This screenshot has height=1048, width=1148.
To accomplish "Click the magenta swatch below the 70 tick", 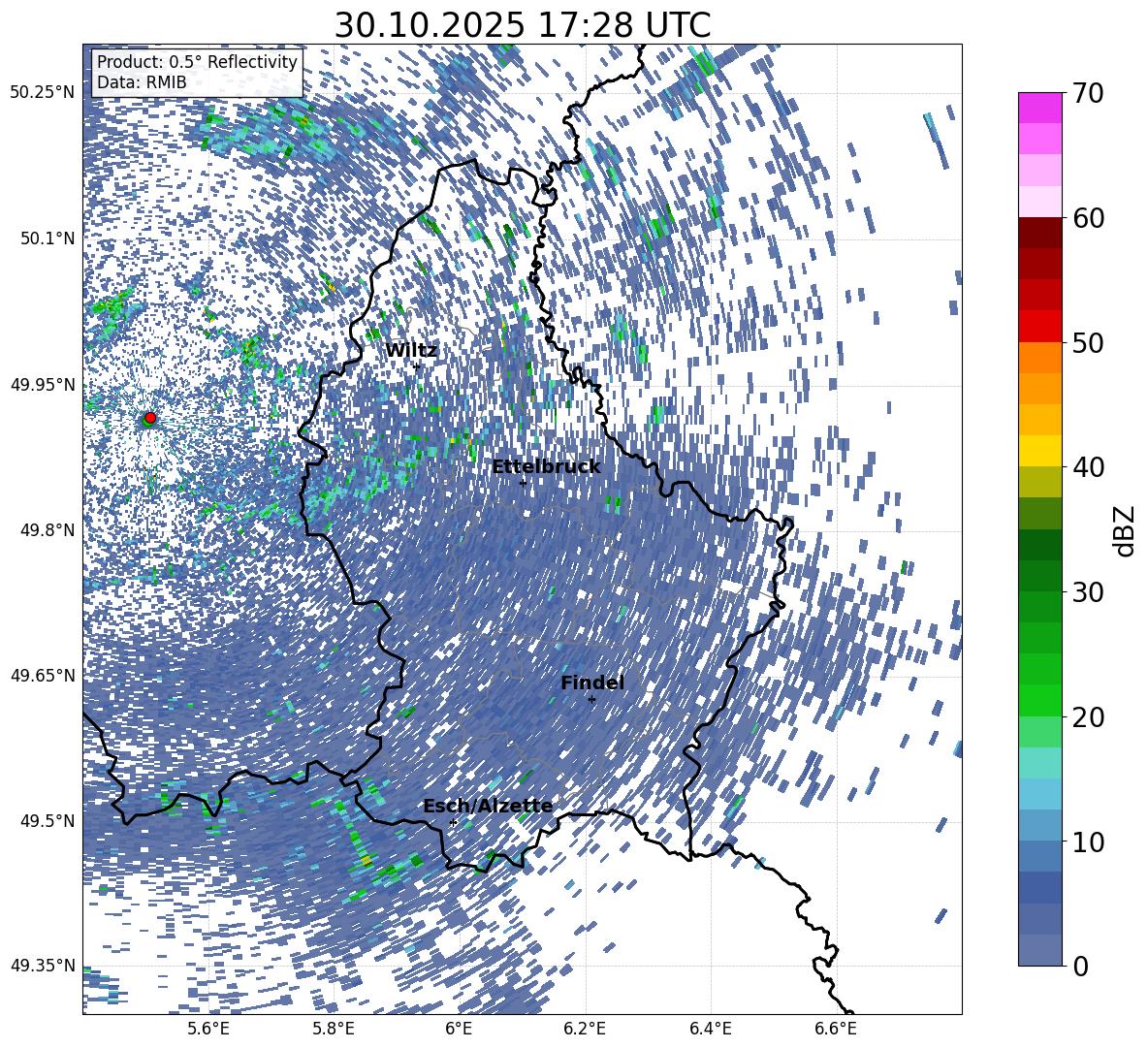I will (1040, 109).
